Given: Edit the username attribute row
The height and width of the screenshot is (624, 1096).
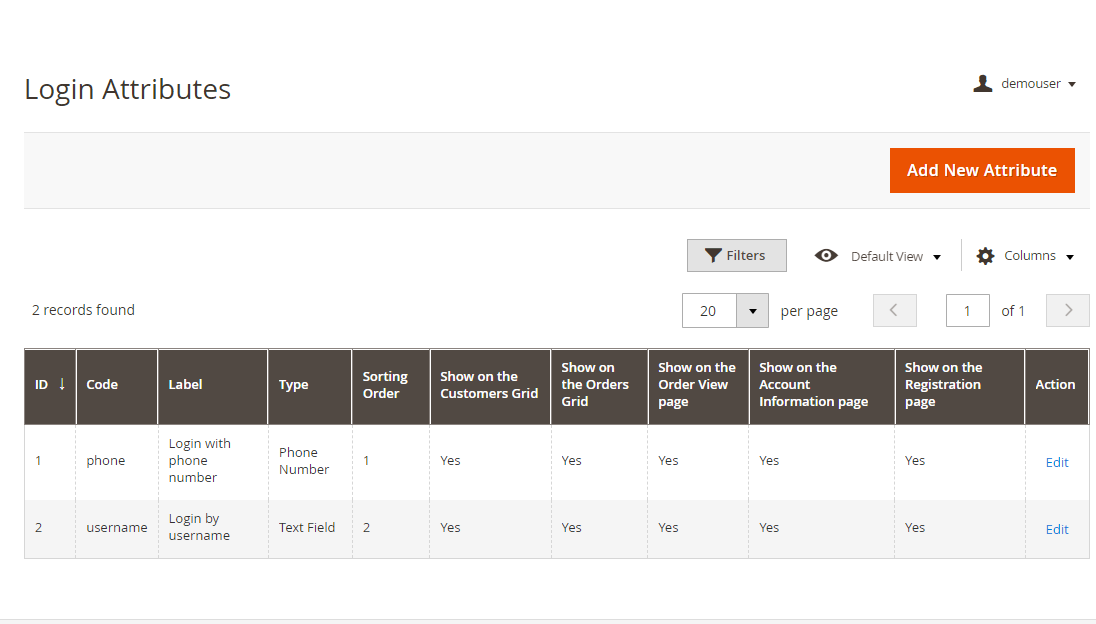Looking at the screenshot, I should 1057,530.
